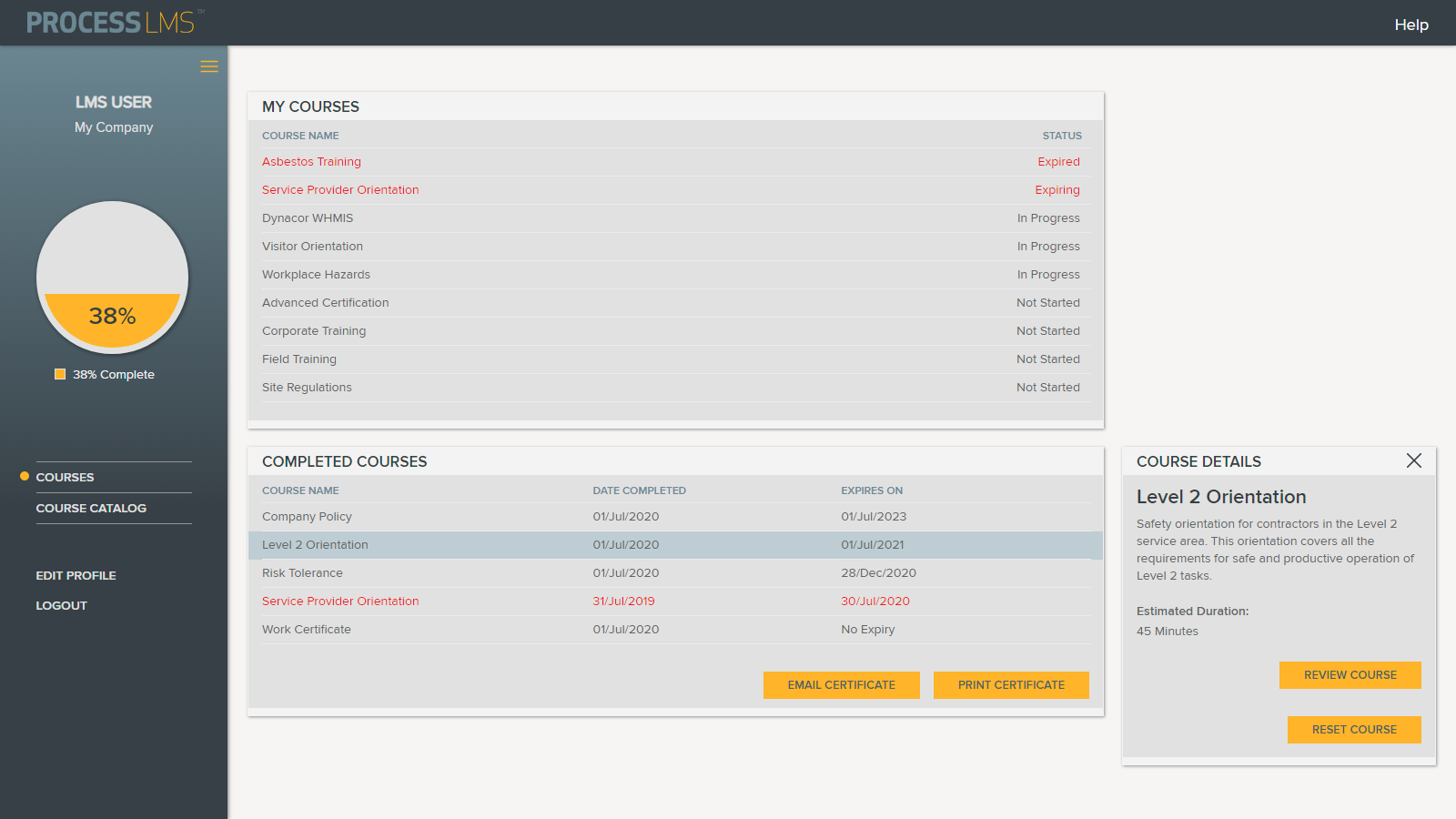This screenshot has width=1456, height=819.
Task: Open the Course Catalog menu item
Action: (91, 508)
